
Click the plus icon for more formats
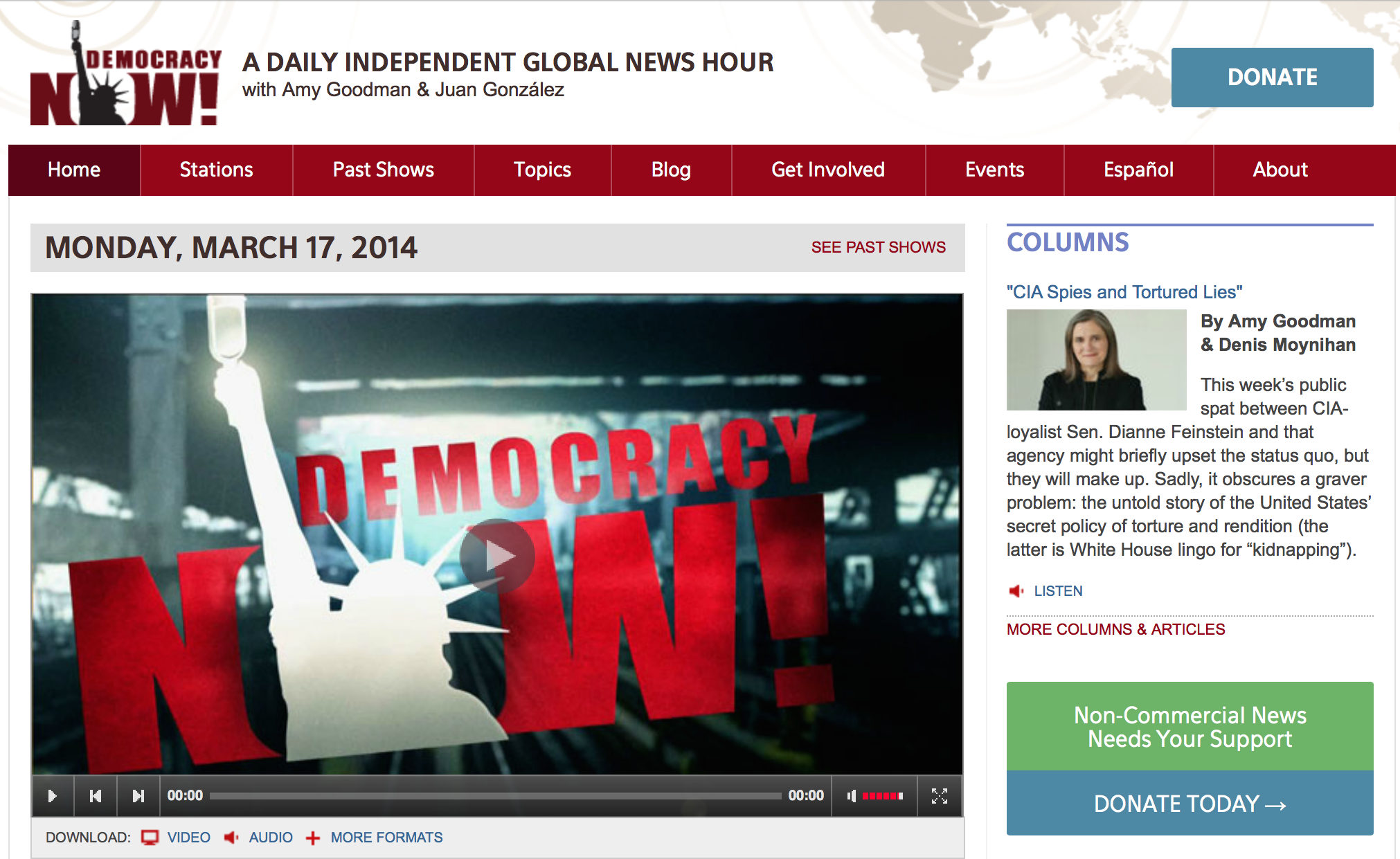pos(313,838)
